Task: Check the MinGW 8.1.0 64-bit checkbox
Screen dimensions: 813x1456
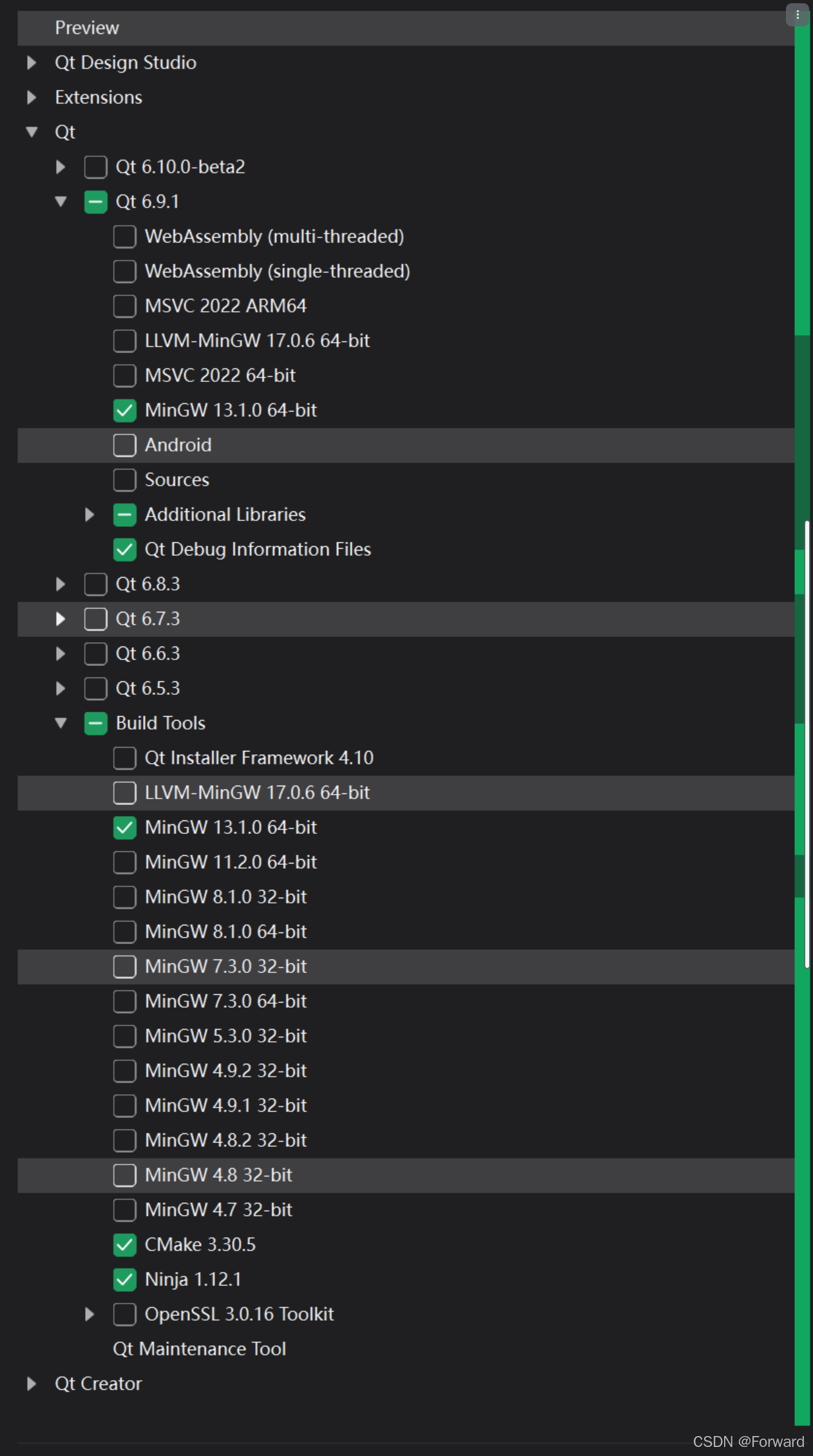Action: [x=124, y=932]
